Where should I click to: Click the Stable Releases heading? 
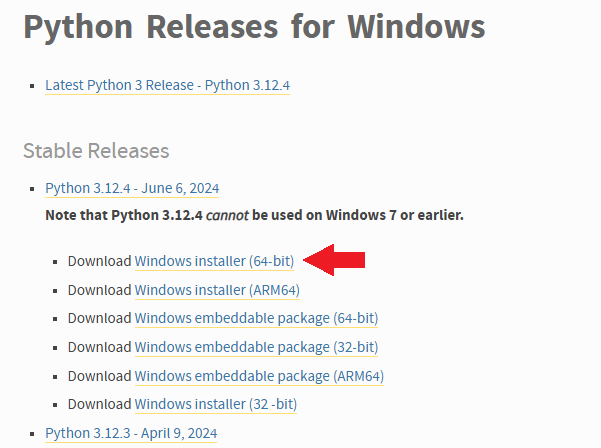(x=96, y=151)
